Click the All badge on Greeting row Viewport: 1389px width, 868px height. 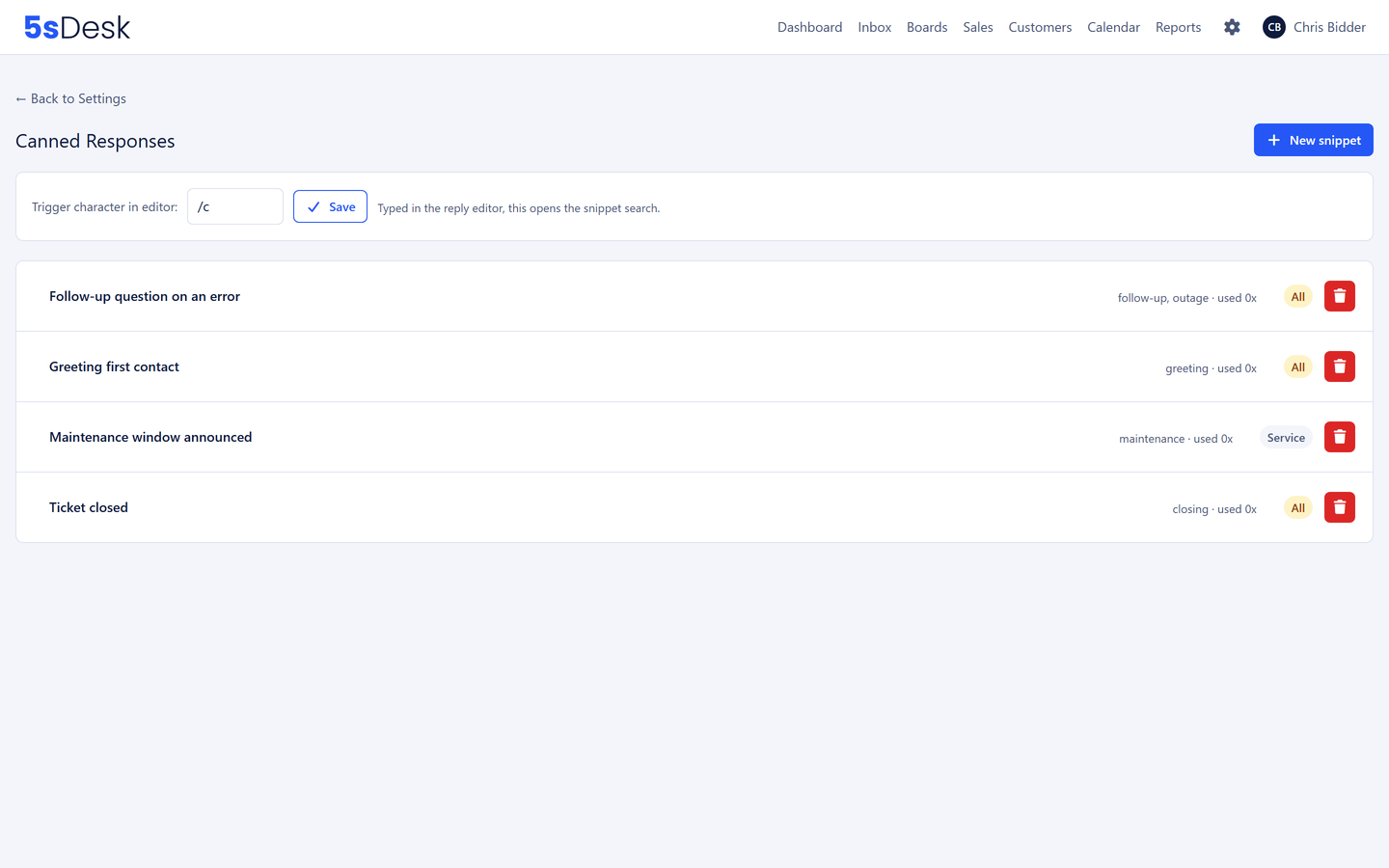[x=1298, y=367]
